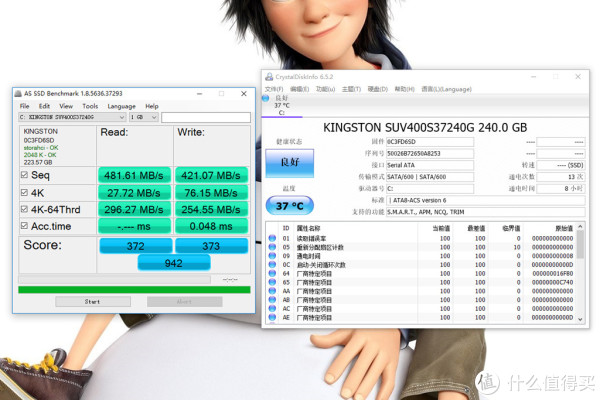
Task: Open the Language menu in AS SSD
Action: (x=121, y=106)
